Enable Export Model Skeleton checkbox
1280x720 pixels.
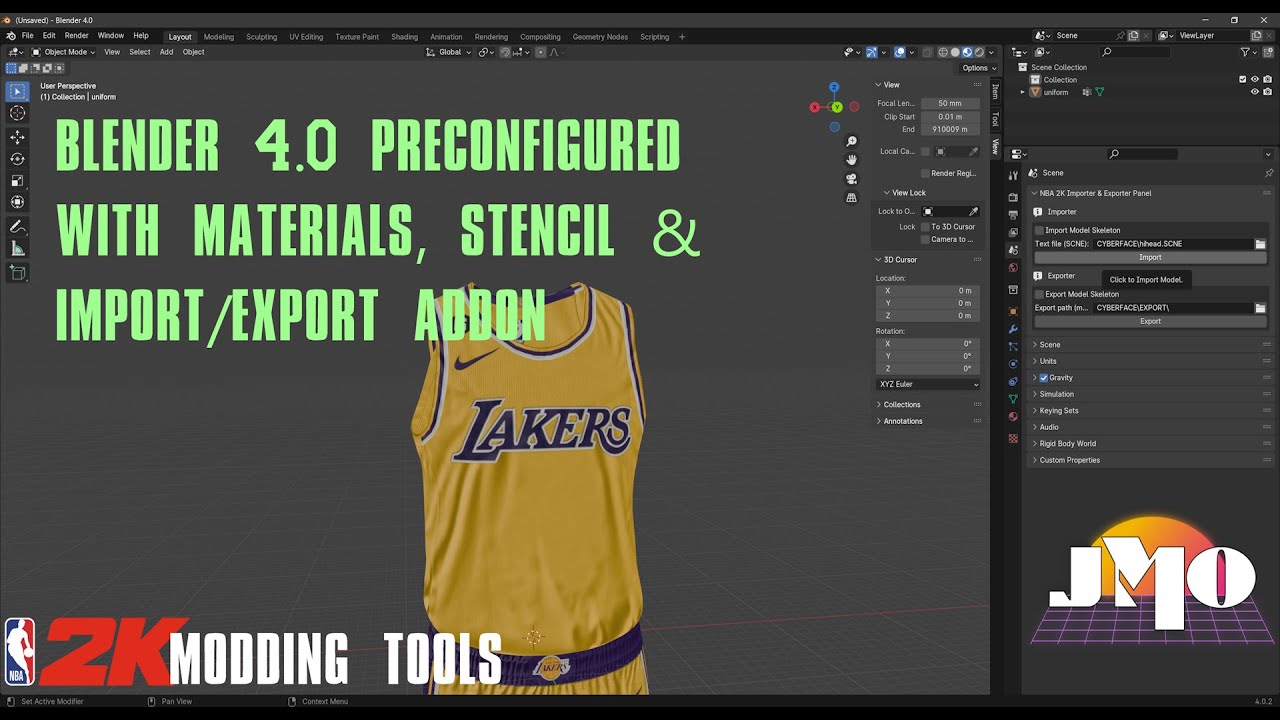click(x=1039, y=294)
